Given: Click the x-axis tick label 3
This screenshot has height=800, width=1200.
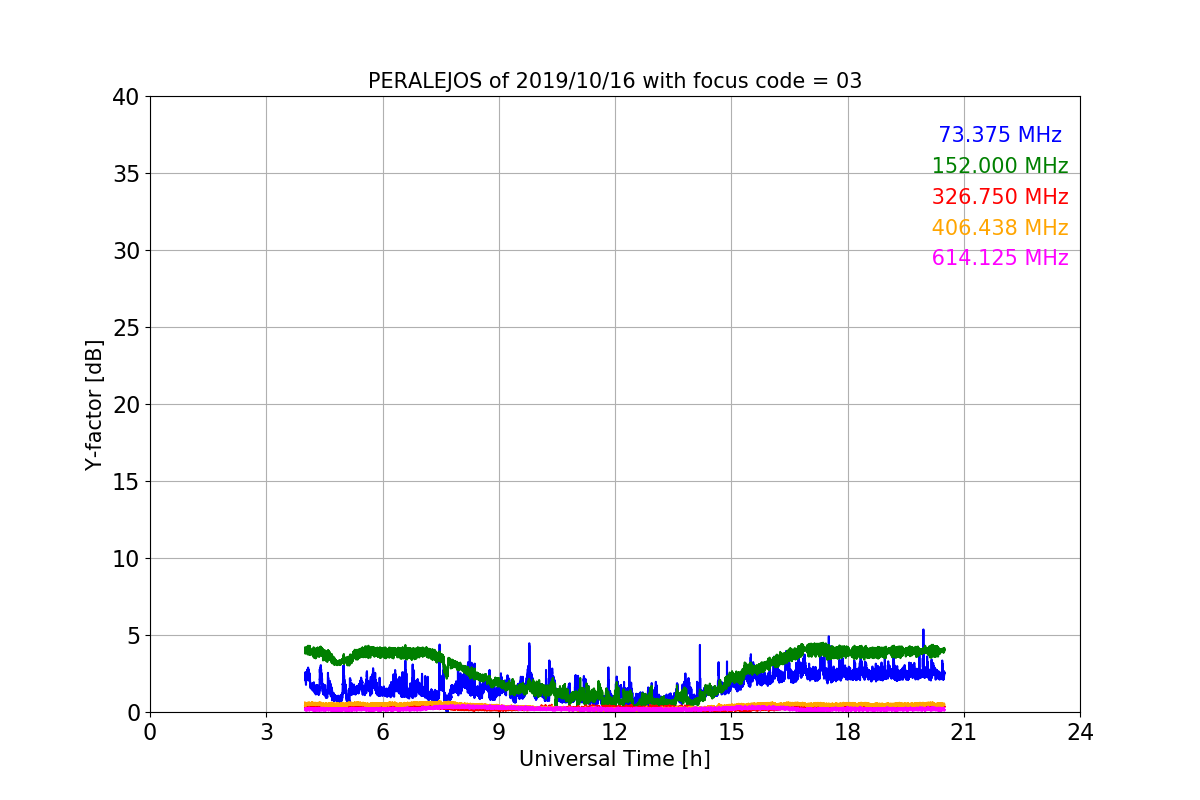Looking at the screenshot, I should tap(266, 732).
